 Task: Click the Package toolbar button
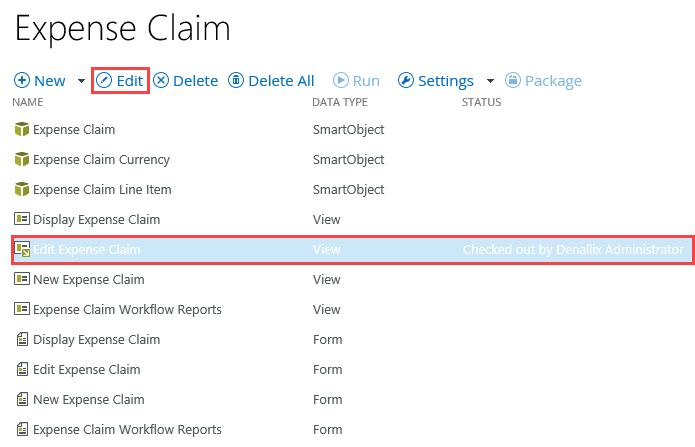click(x=543, y=81)
